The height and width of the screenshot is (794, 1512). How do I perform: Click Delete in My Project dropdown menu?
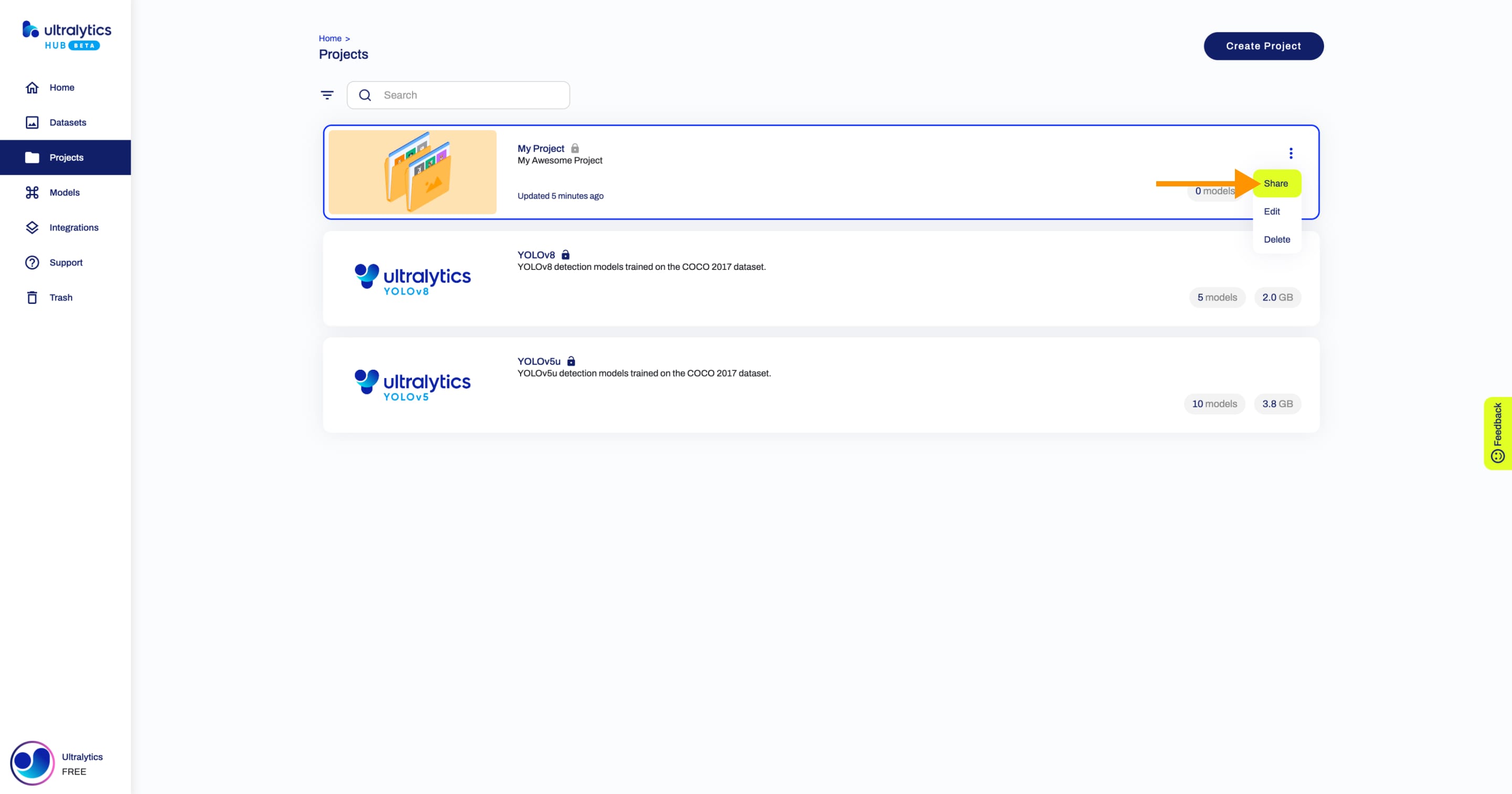pyautogui.click(x=1277, y=239)
